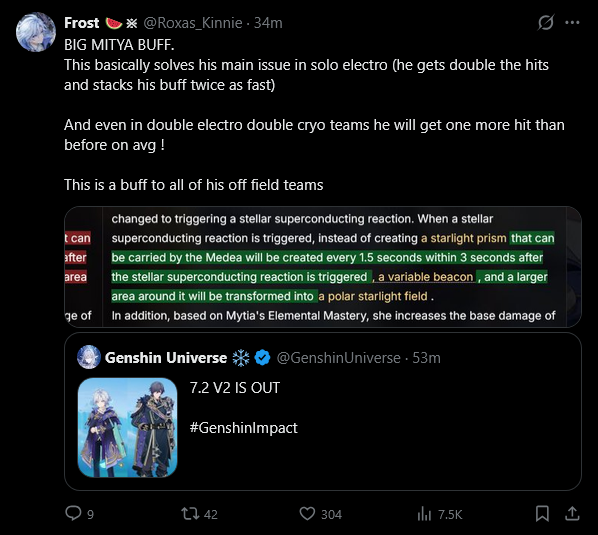
Task: Open the tweet's three-dot more menu
Action: coord(572,23)
